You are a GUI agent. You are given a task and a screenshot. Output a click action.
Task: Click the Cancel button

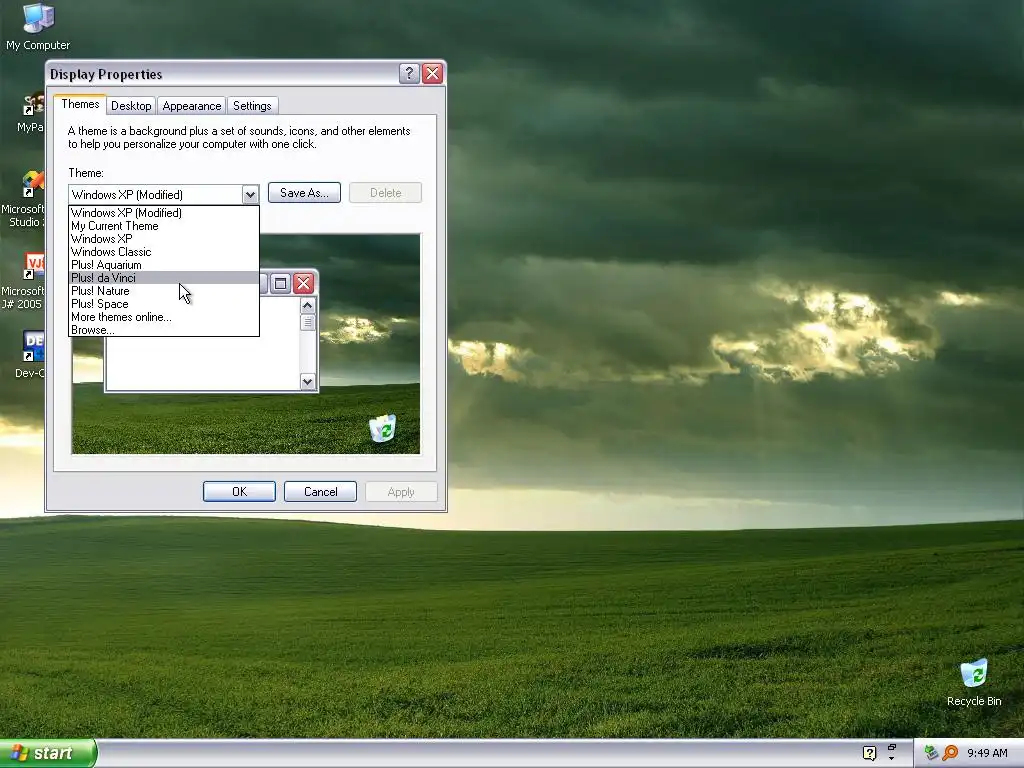(321, 492)
